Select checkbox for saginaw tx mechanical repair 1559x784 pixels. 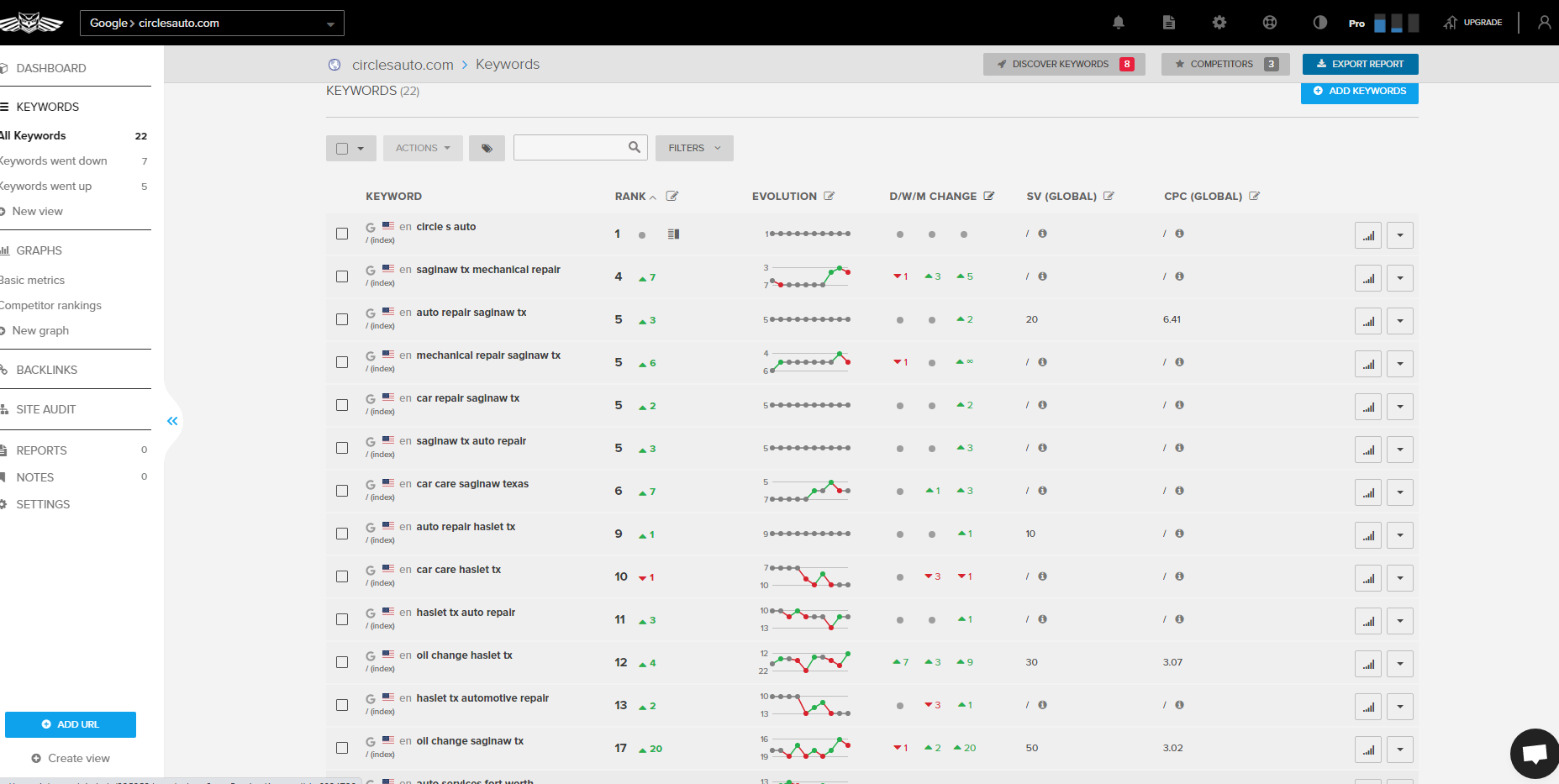(x=342, y=276)
